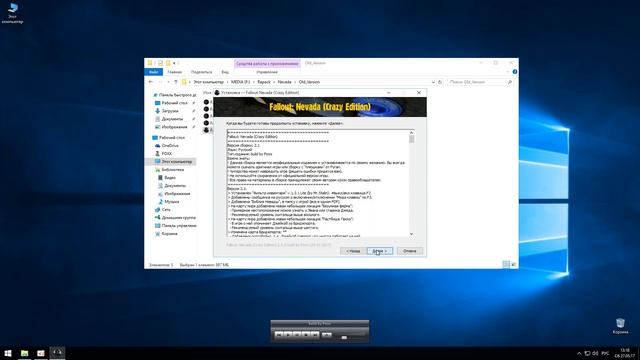The image size is (640, 360).
Task: Switch Explorer to large icons view
Action: point(513,264)
